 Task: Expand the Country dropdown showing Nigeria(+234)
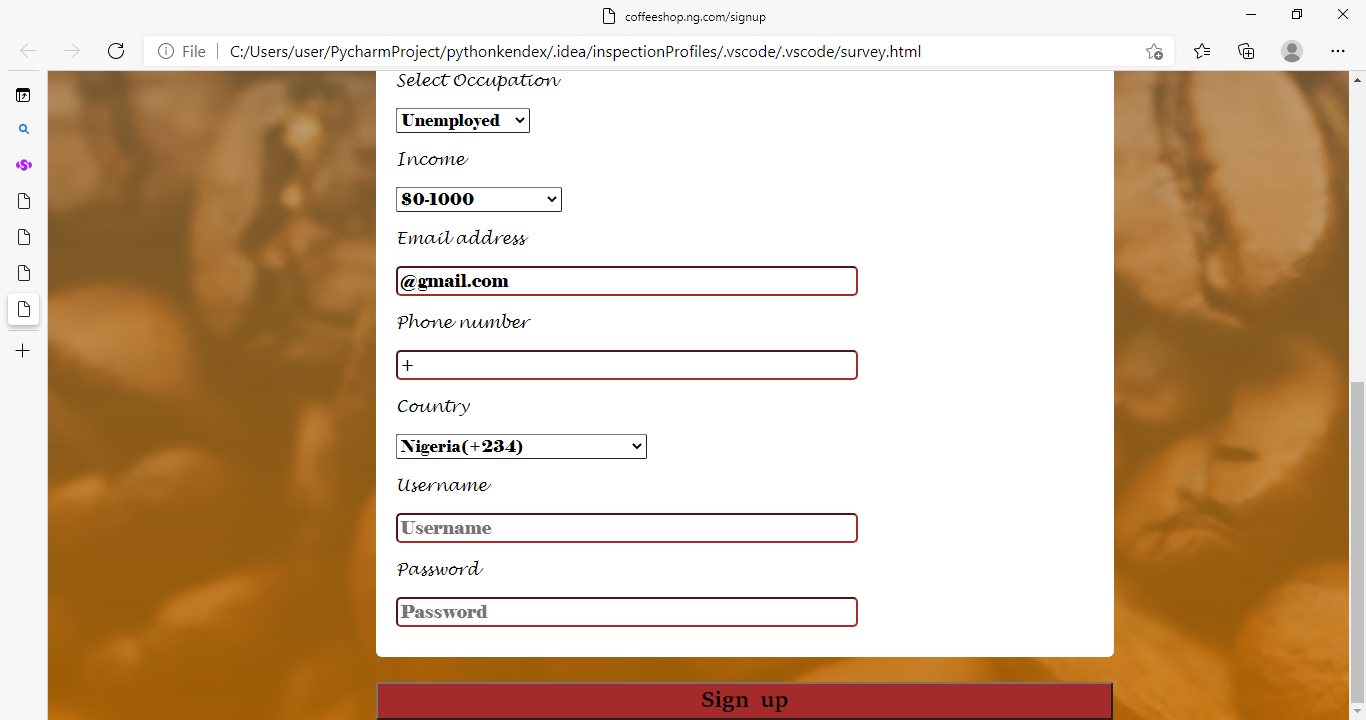click(x=521, y=447)
